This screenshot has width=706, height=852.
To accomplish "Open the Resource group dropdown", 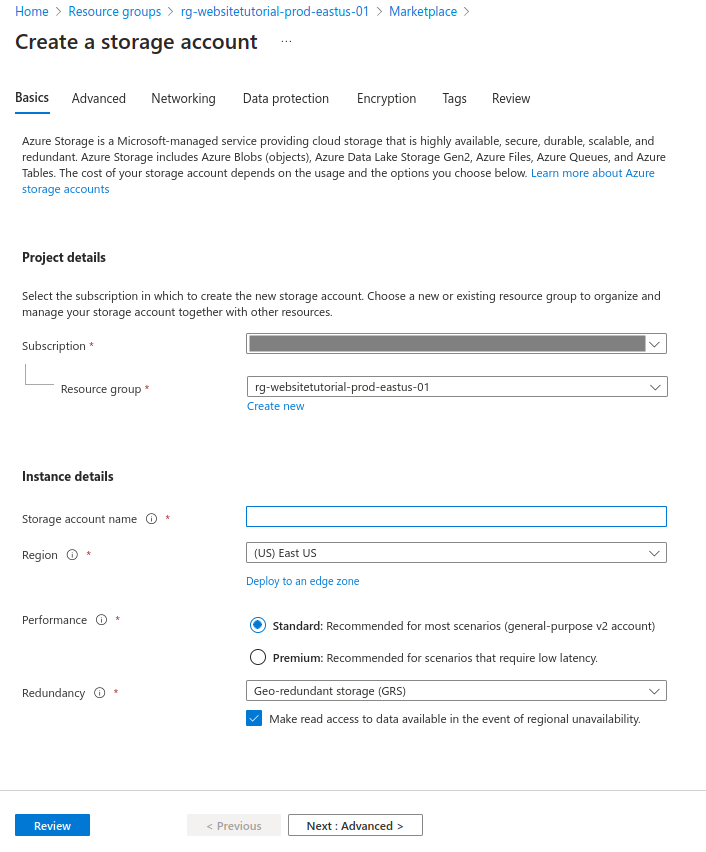I will click(x=457, y=387).
